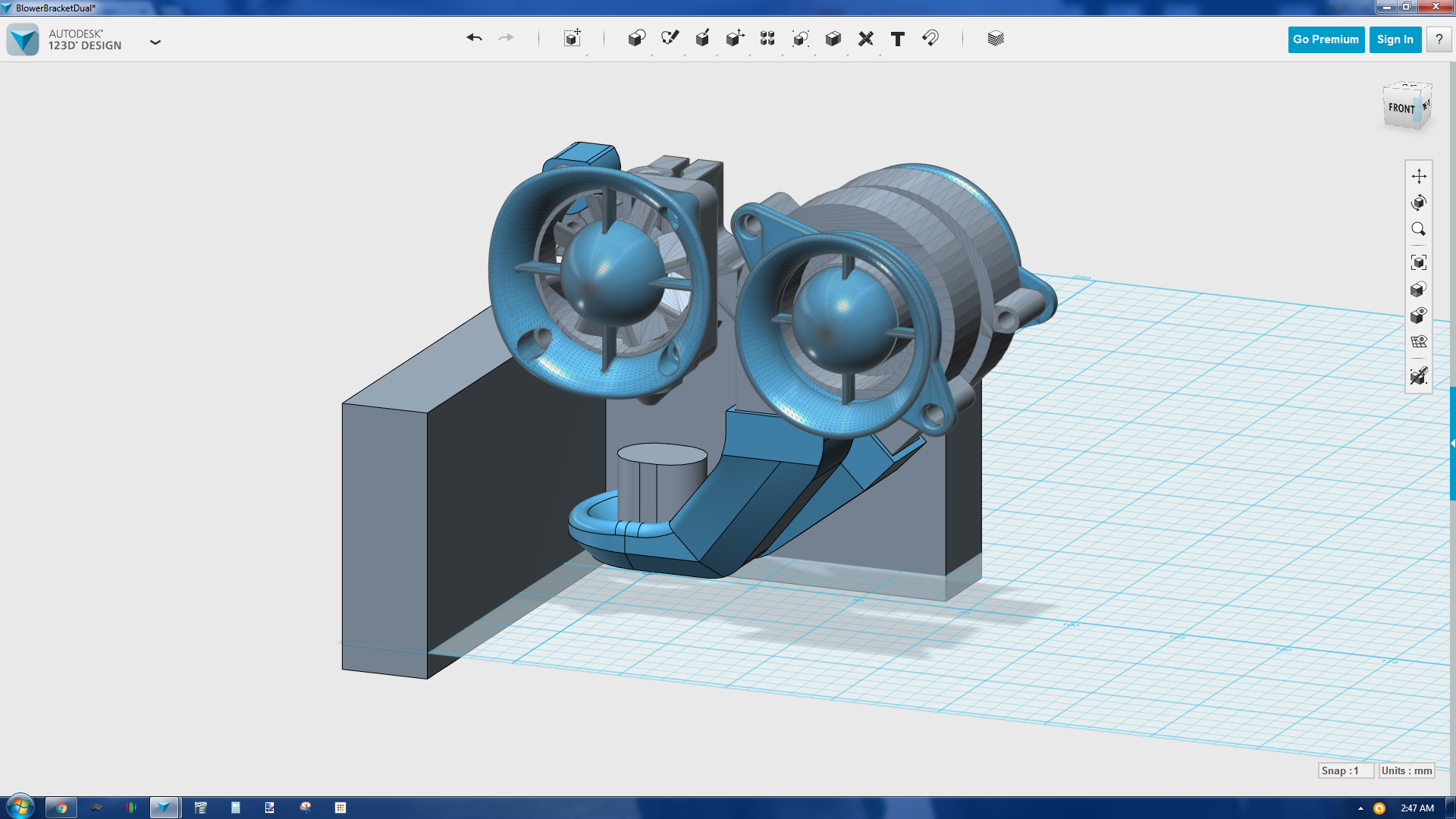
Task: Click the FRONT face of view cube
Action: tap(1401, 108)
